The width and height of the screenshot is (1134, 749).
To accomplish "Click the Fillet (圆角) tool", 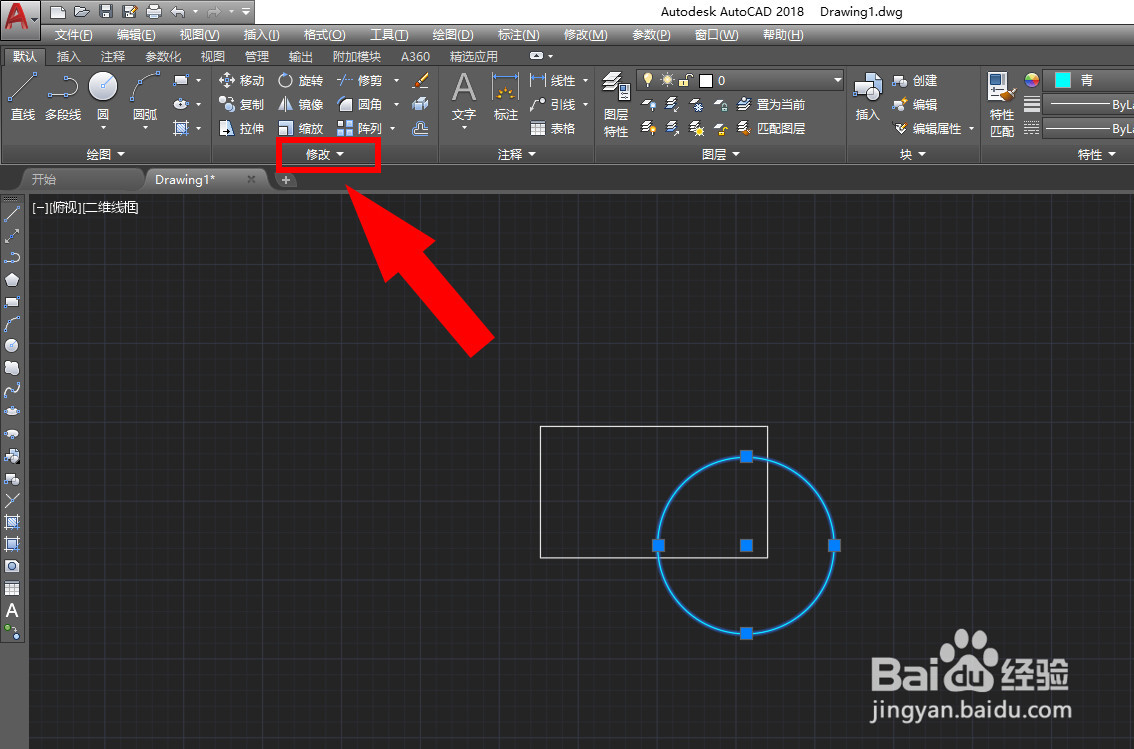I will click(x=359, y=104).
